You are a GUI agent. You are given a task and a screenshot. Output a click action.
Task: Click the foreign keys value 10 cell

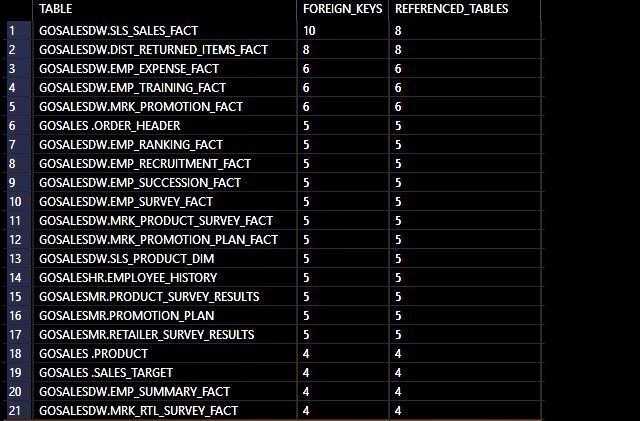pos(343,31)
